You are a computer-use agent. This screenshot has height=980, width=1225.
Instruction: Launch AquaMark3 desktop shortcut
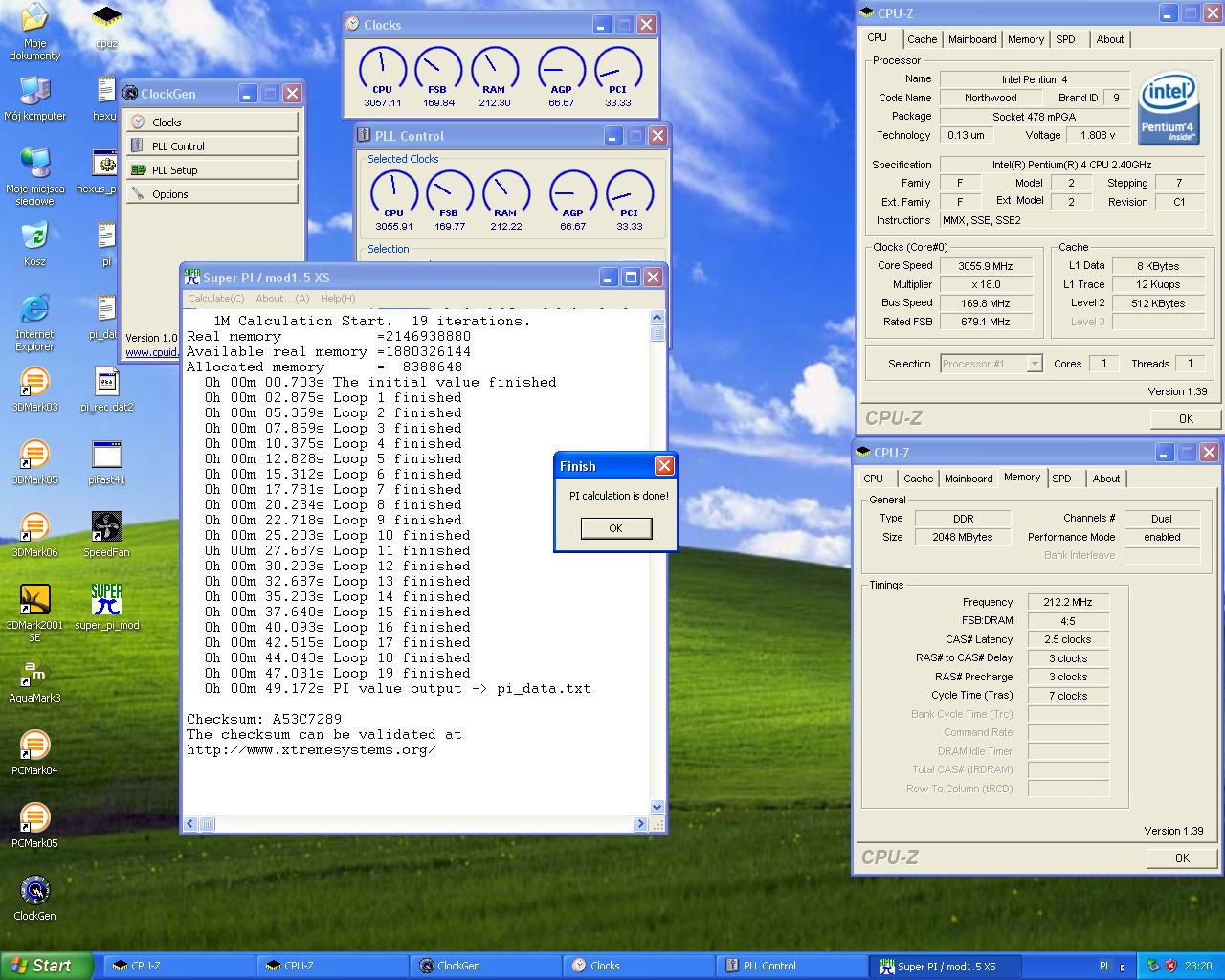point(34,680)
